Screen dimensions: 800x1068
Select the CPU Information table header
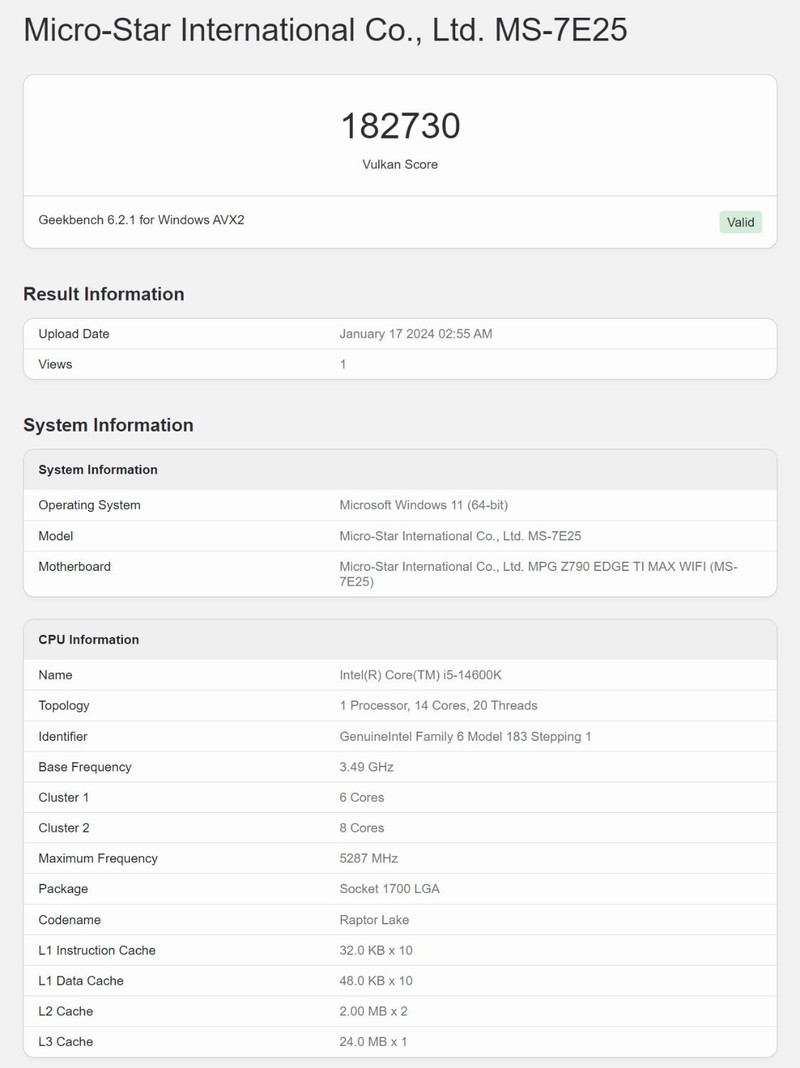pyautogui.click(x=89, y=640)
